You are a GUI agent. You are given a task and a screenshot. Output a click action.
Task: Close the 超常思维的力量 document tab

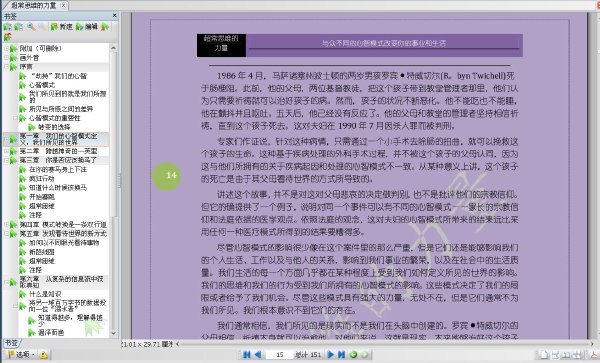tap(64, 5)
